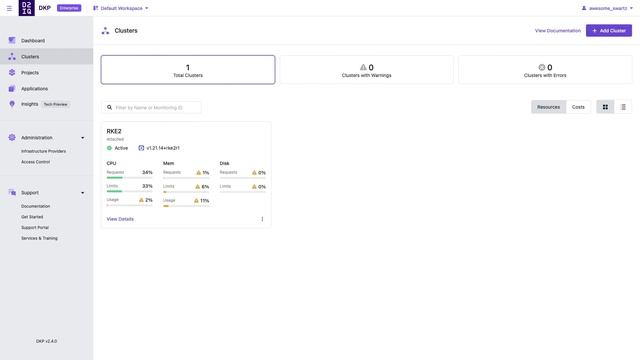
Task: Open Projects in the sidebar
Action: 30,73
